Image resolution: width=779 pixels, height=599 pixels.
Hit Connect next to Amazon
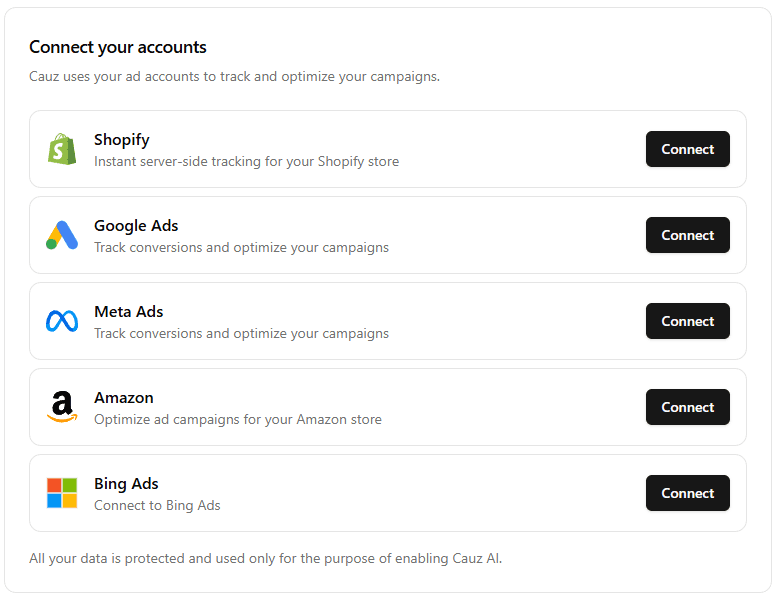(687, 407)
